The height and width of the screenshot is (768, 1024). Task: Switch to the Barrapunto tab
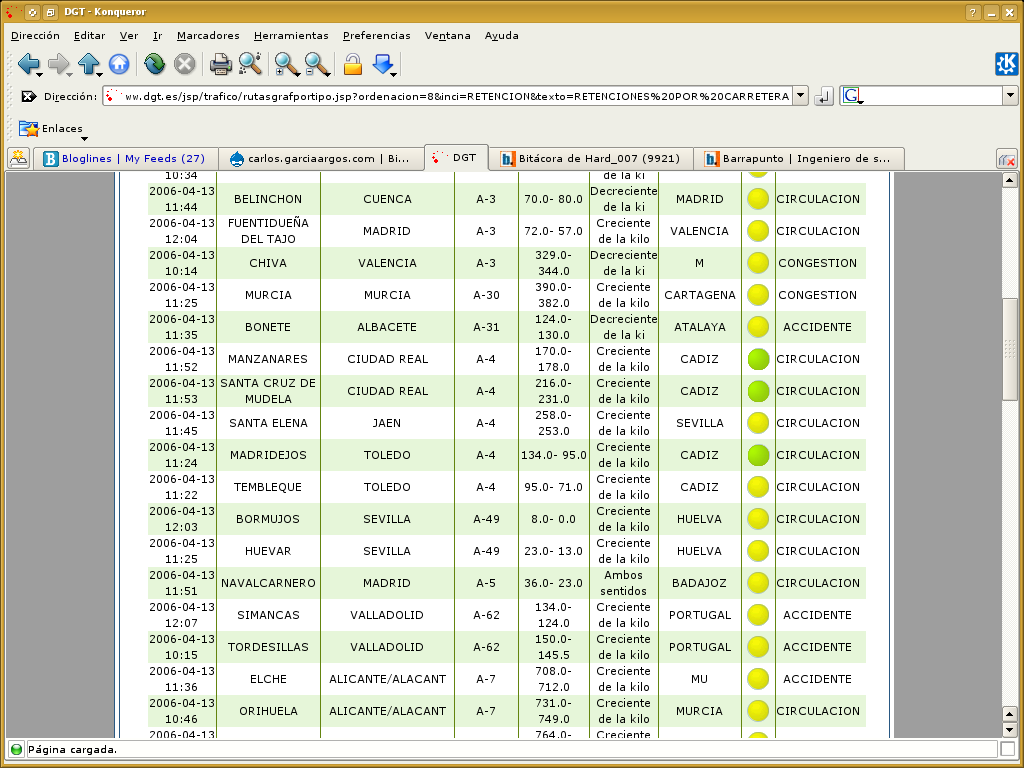798,159
